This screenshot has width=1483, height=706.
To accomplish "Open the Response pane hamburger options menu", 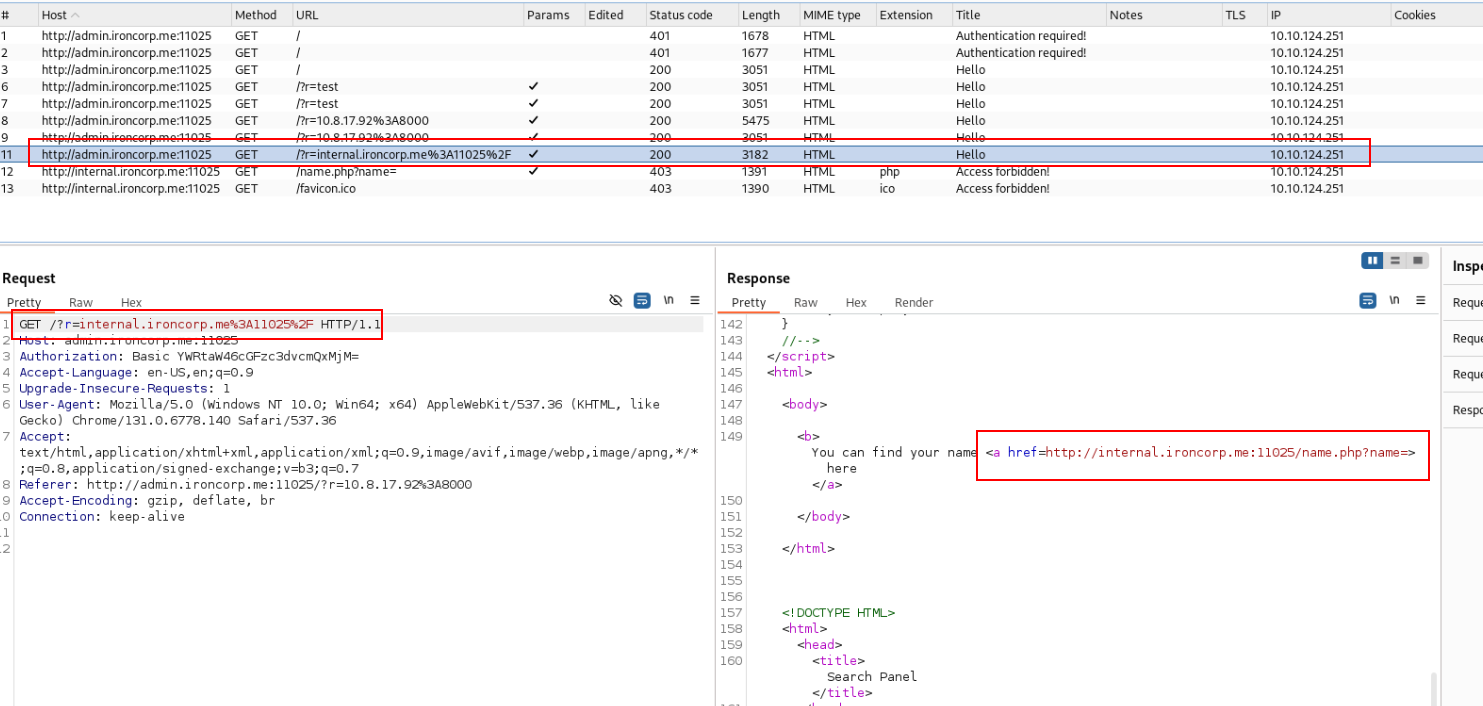I will 1420,301.
